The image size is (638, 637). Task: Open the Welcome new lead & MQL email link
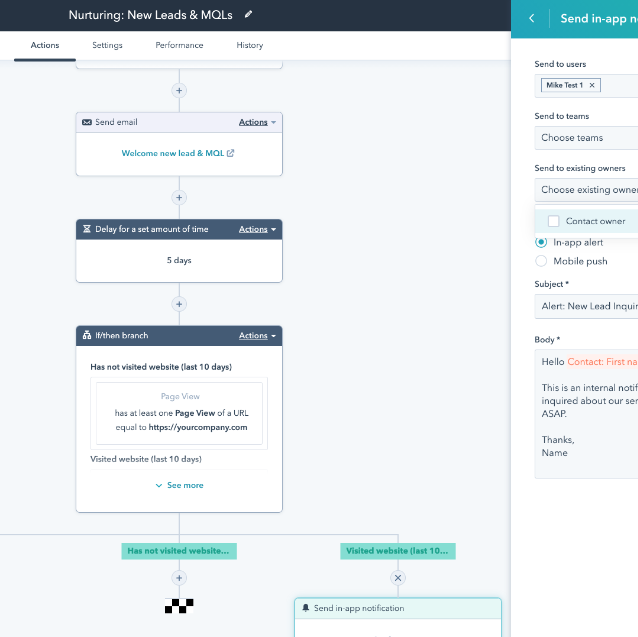pos(173,153)
